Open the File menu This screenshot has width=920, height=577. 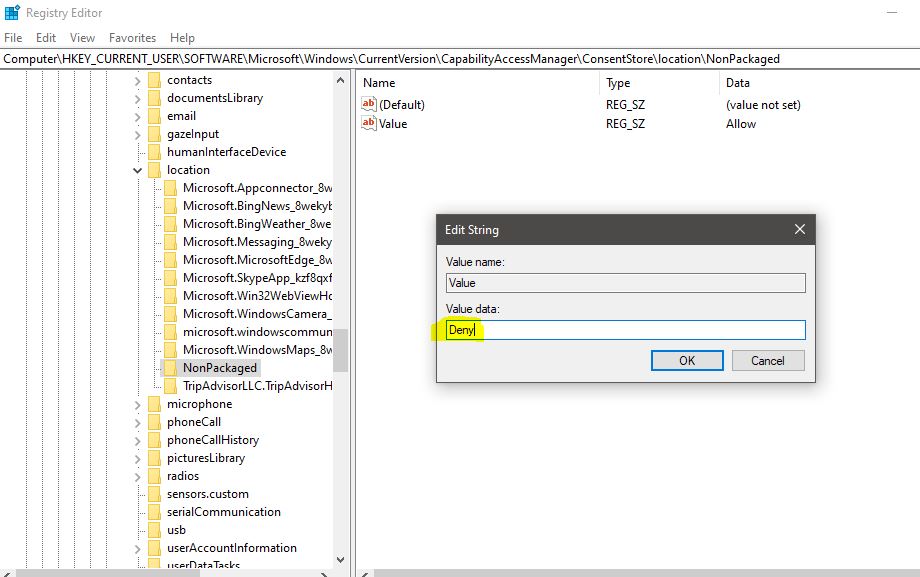(x=13, y=37)
